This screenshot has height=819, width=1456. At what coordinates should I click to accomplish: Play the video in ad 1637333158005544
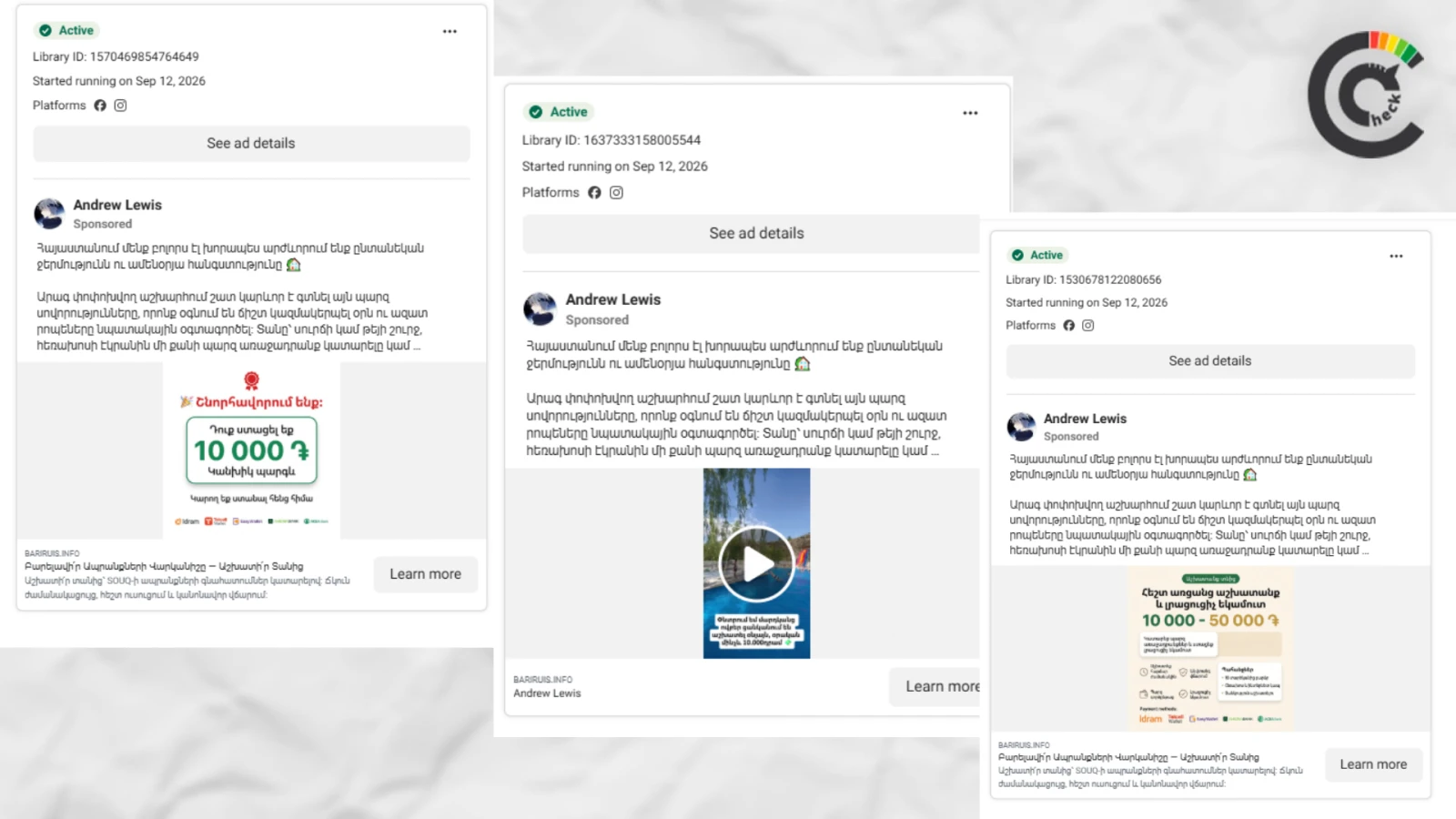click(x=756, y=563)
